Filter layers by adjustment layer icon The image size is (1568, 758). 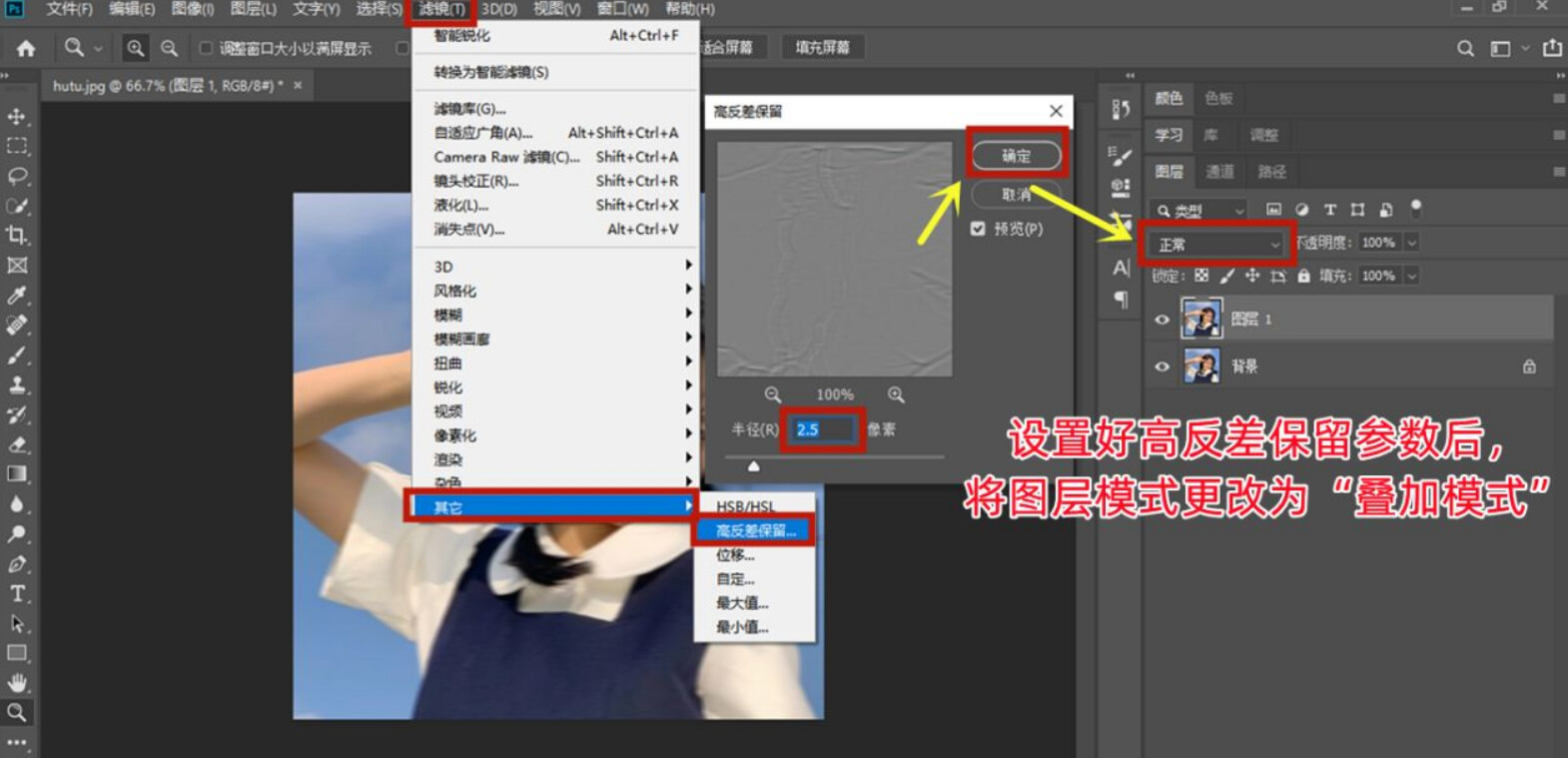point(1301,210)
